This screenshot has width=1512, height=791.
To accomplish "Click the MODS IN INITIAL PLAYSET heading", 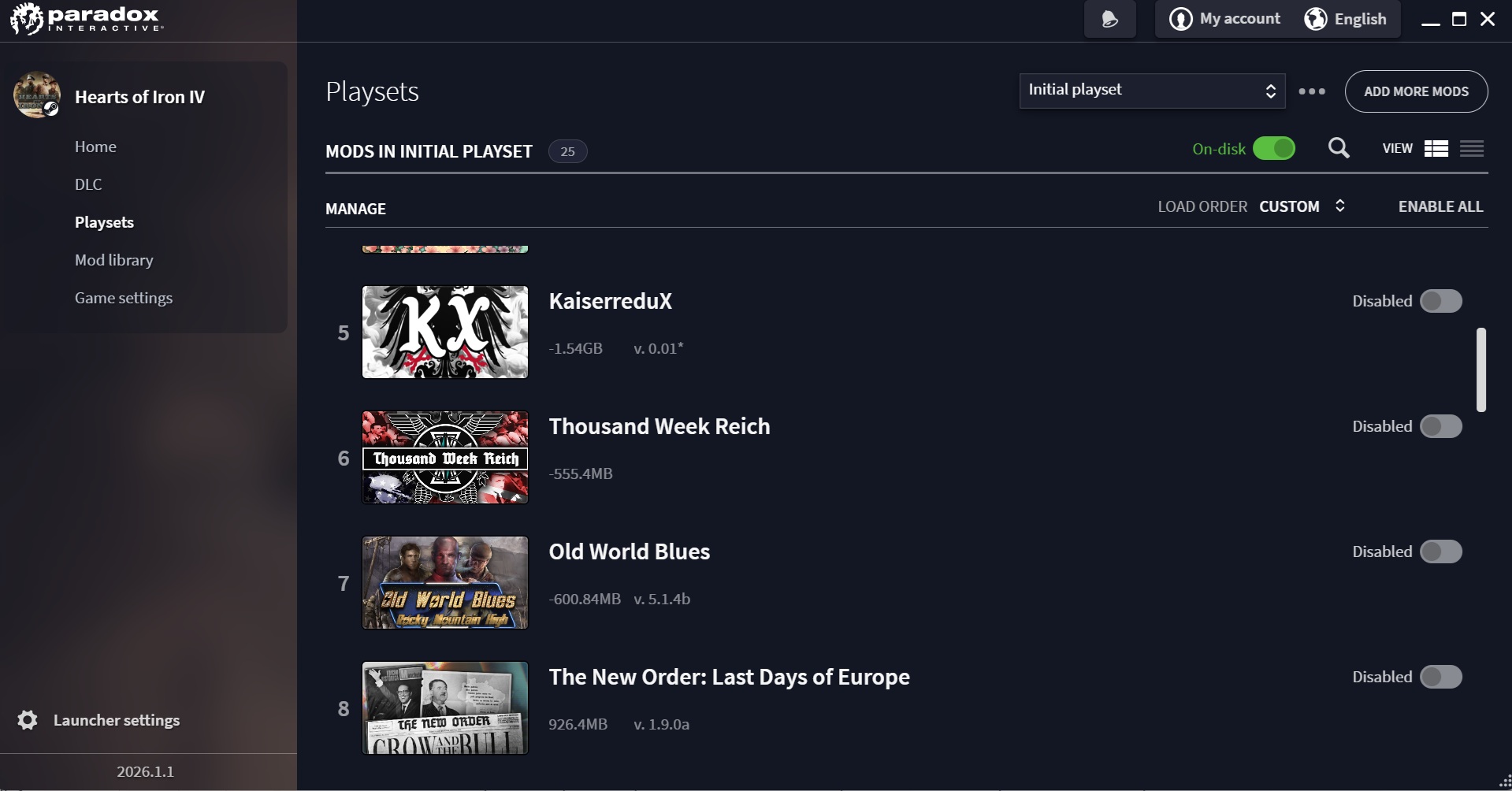I will point(429,151).
